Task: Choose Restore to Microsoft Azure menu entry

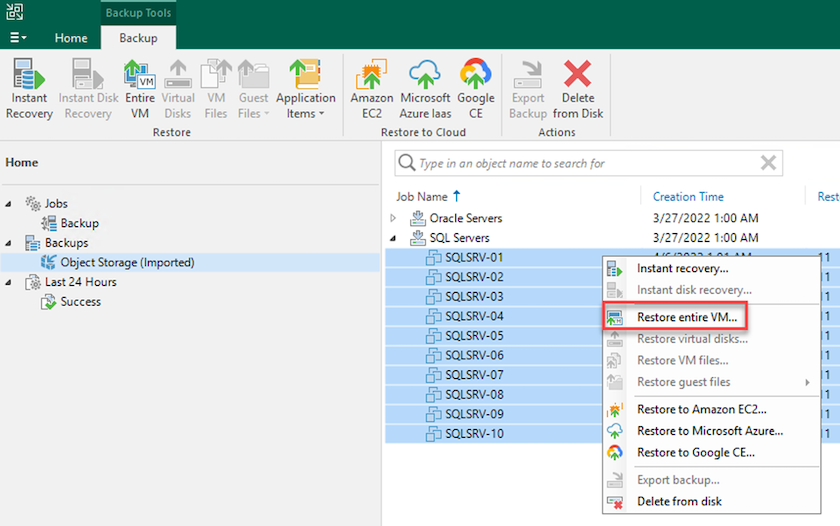Action: pos(709,431)
